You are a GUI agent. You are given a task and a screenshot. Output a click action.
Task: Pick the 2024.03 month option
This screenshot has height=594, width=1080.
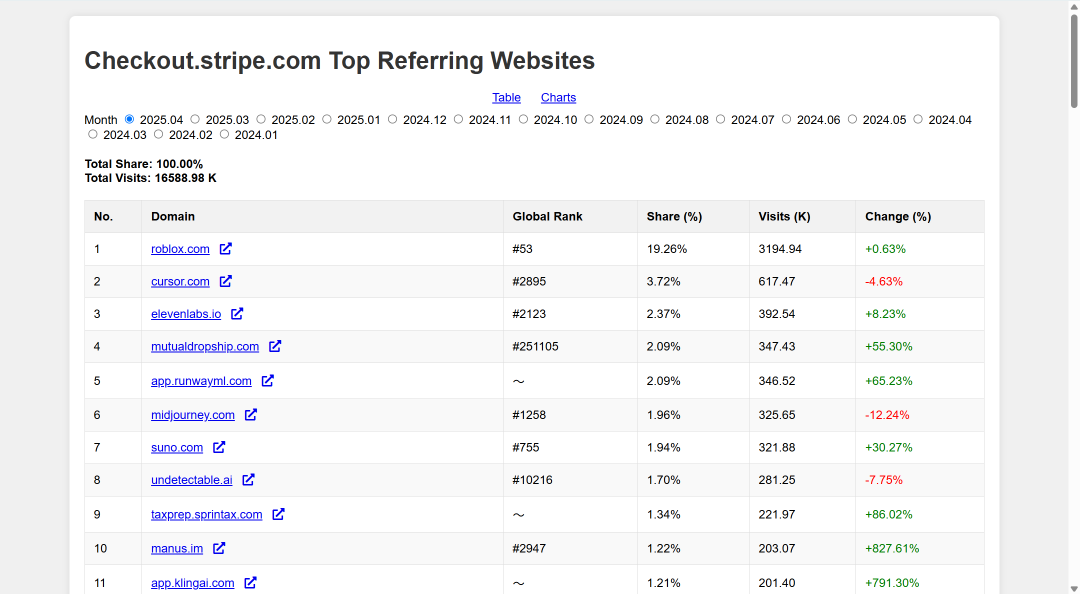[93, 134]
